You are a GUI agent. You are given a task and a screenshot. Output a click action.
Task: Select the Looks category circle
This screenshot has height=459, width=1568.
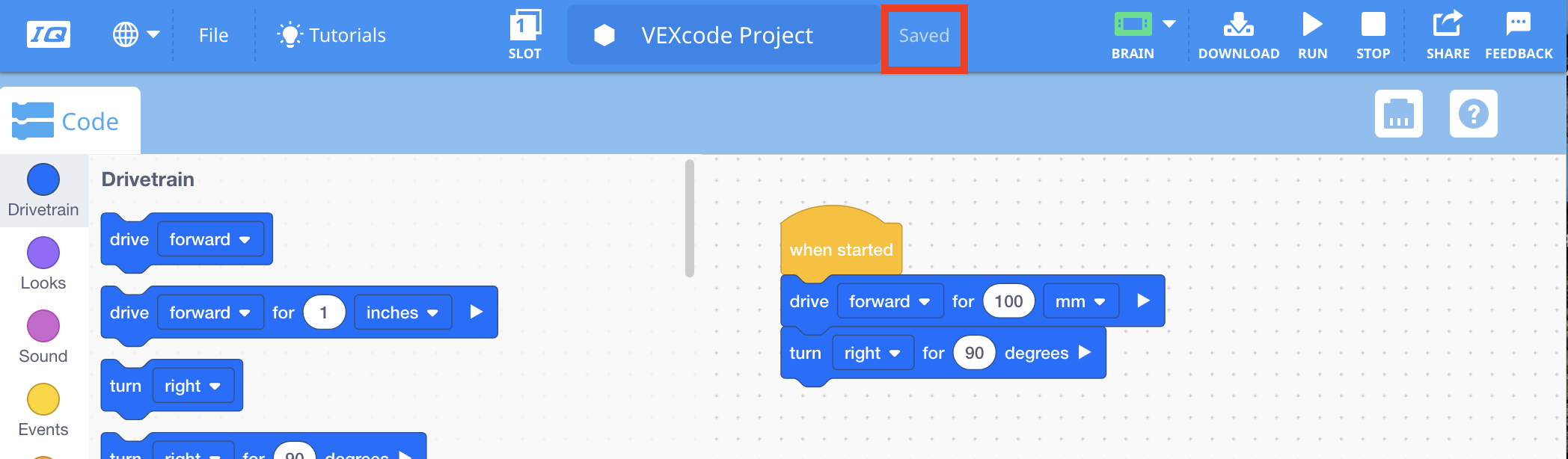[x=43, y=253]
